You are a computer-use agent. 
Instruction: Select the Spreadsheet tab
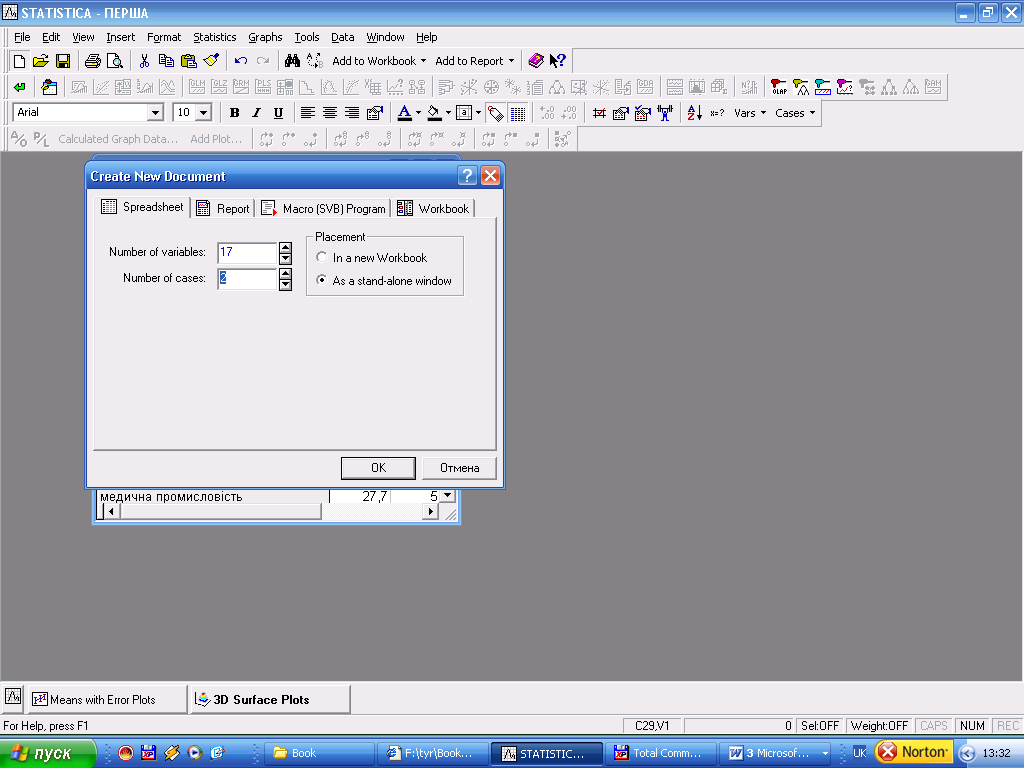pyautogui.click(x=142, y=207)
